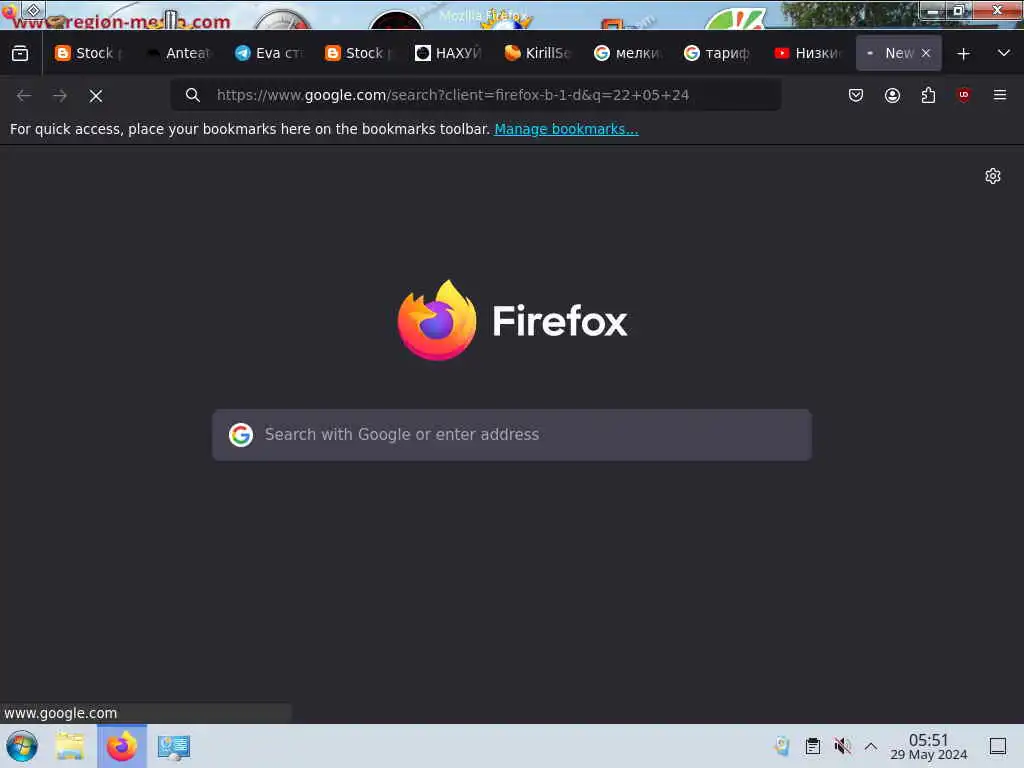The height and width of the screenshot is (768, 1024).
Task: Switch to the Низки YouTube tab
Action: [808, 53]
